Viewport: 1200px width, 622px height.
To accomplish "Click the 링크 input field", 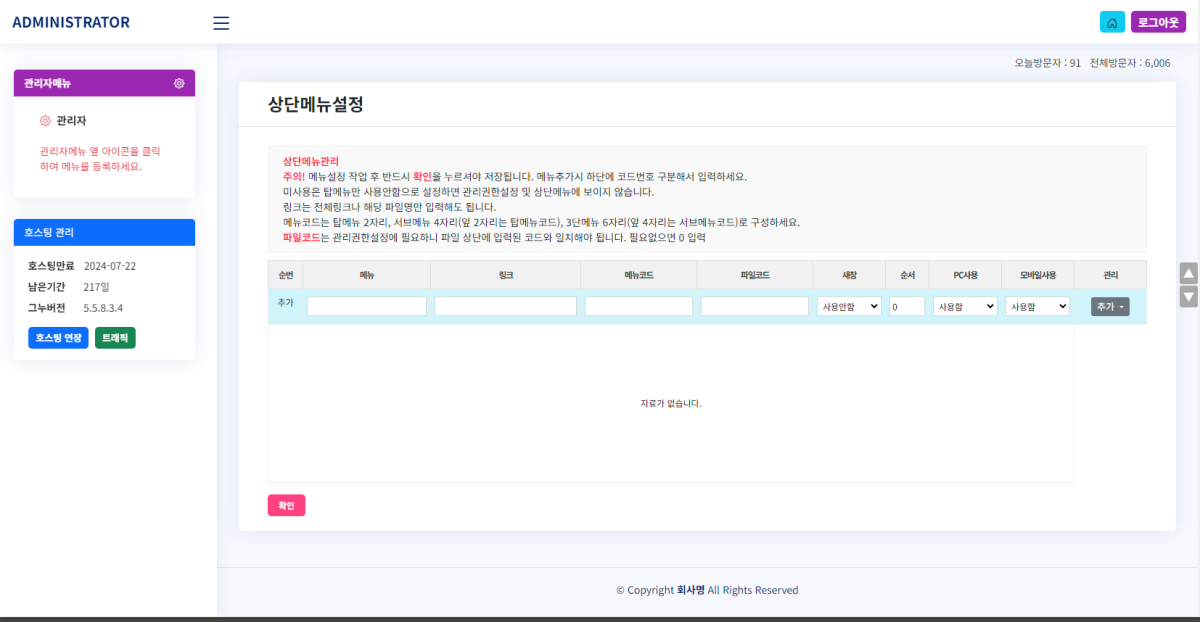I will click(505, 306).
